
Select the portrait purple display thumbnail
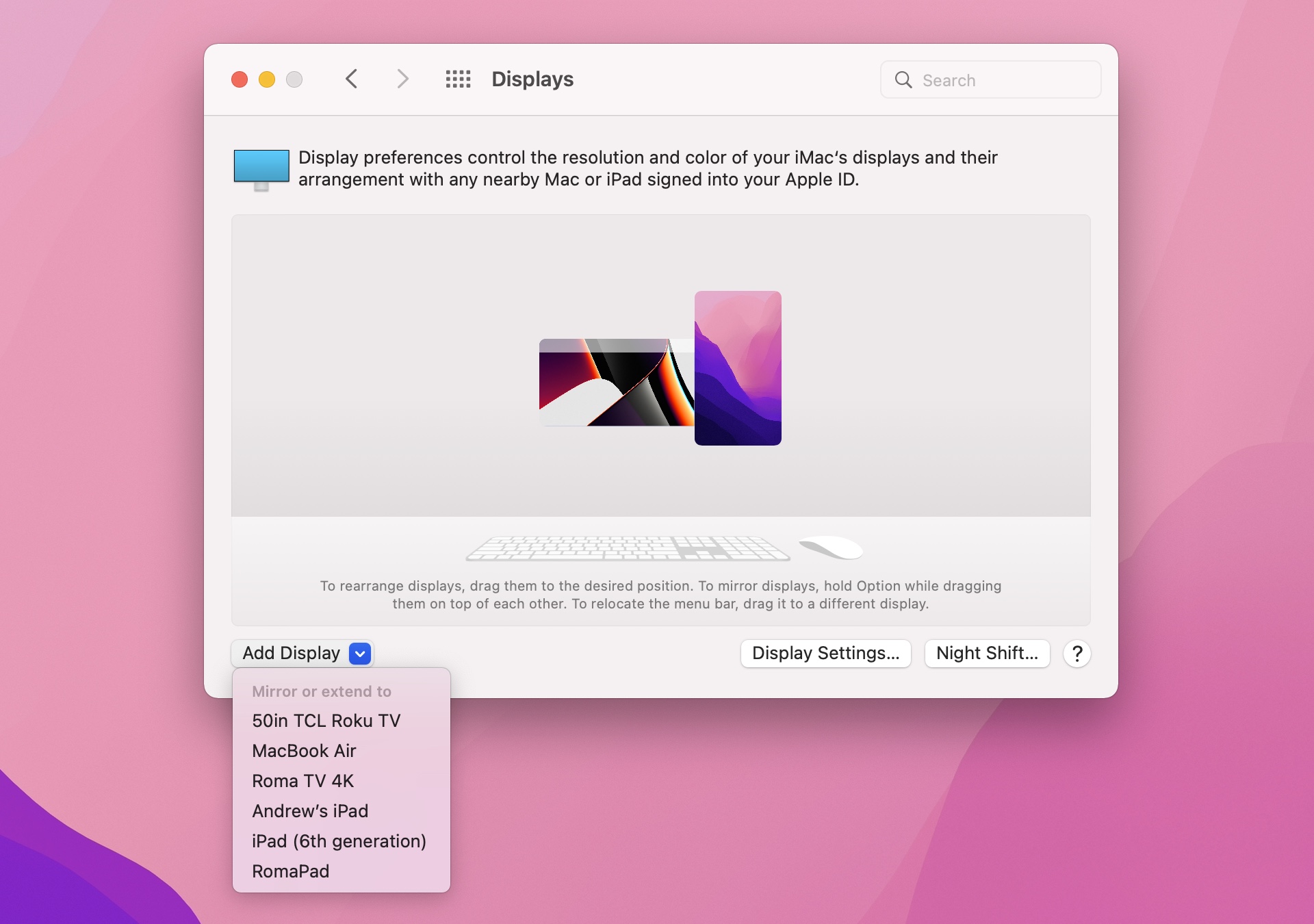pyautogui.click(x=738, y=368)
